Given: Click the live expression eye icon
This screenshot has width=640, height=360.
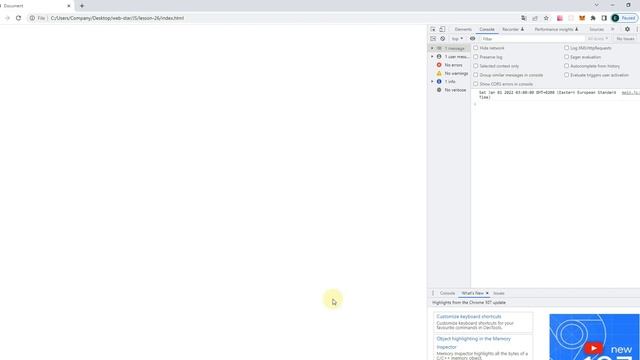Looking at the screenshot, I should click(x=472, y=39).
